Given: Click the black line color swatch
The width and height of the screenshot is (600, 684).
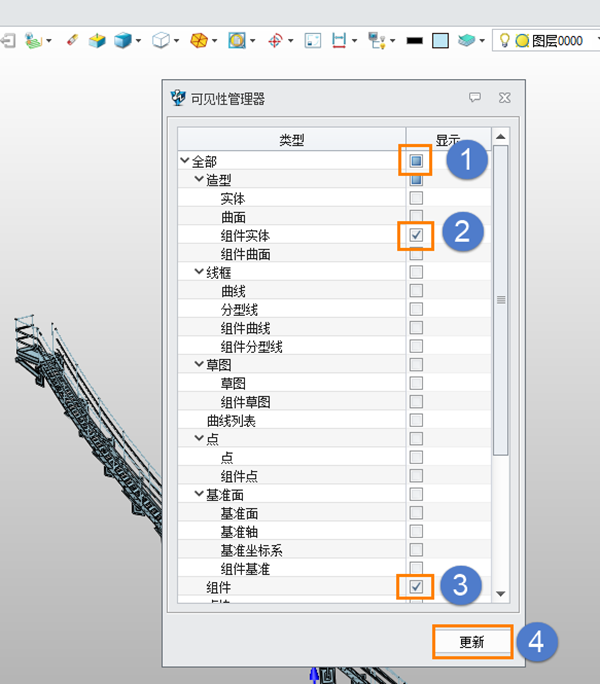Looking at the screenshot, I should coord(415,41).
